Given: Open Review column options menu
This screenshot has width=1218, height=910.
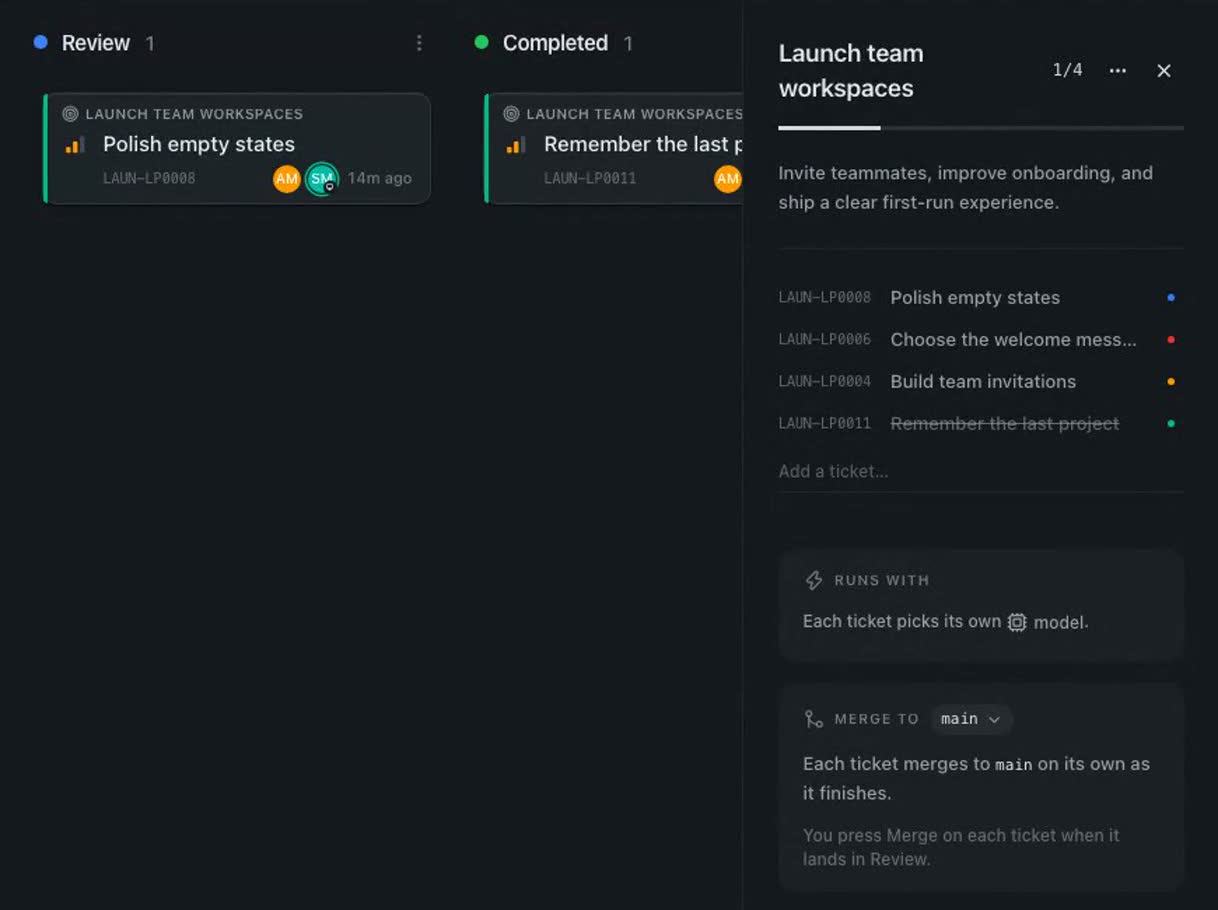Looking at the screenshot, I should pos(419,43).
